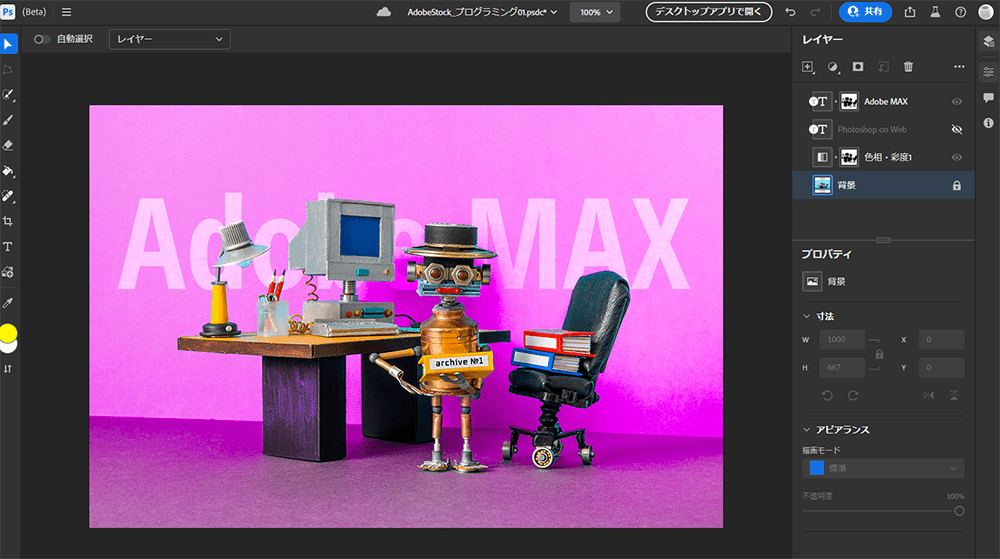Image resolution: width=1000 pixels, height=559 pixels.
Task: Rotate clockwise in the 寸法 section
Action: tap(853, 396)
